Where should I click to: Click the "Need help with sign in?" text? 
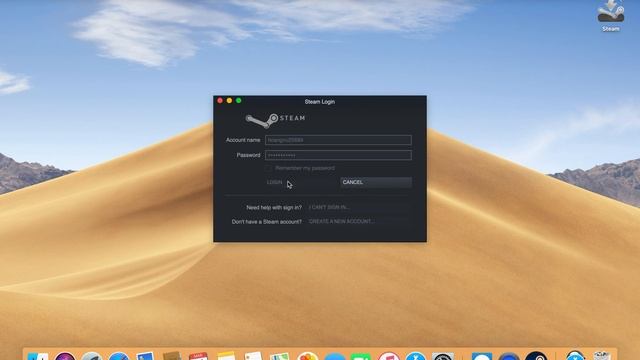pyautogui.click(x=274, y=207)
